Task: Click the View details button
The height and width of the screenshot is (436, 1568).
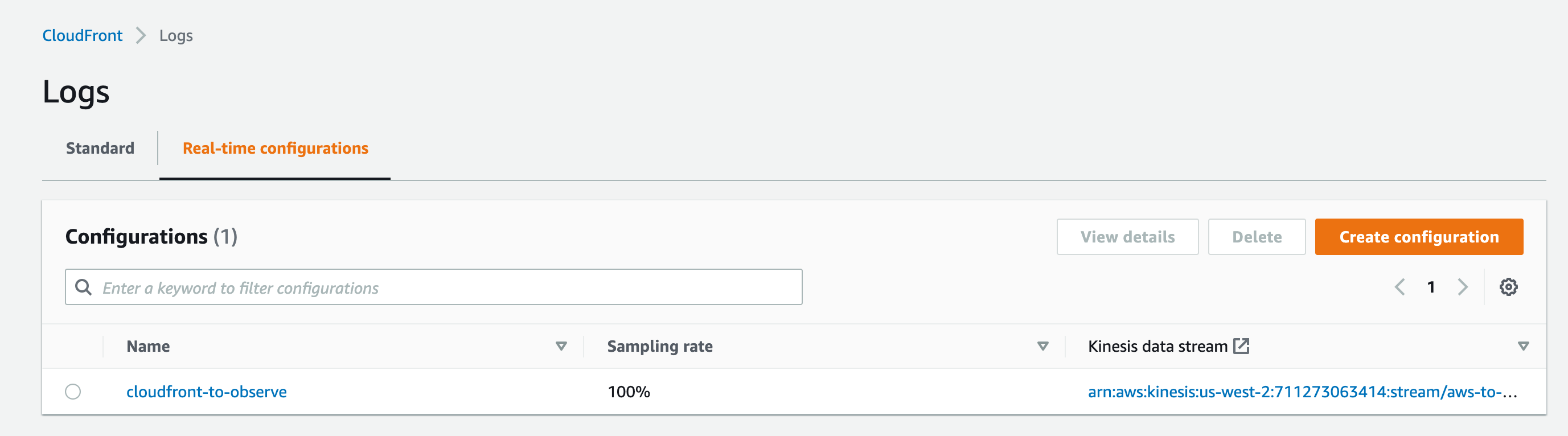Action: pyautogui.click(x=1127, y=237)
